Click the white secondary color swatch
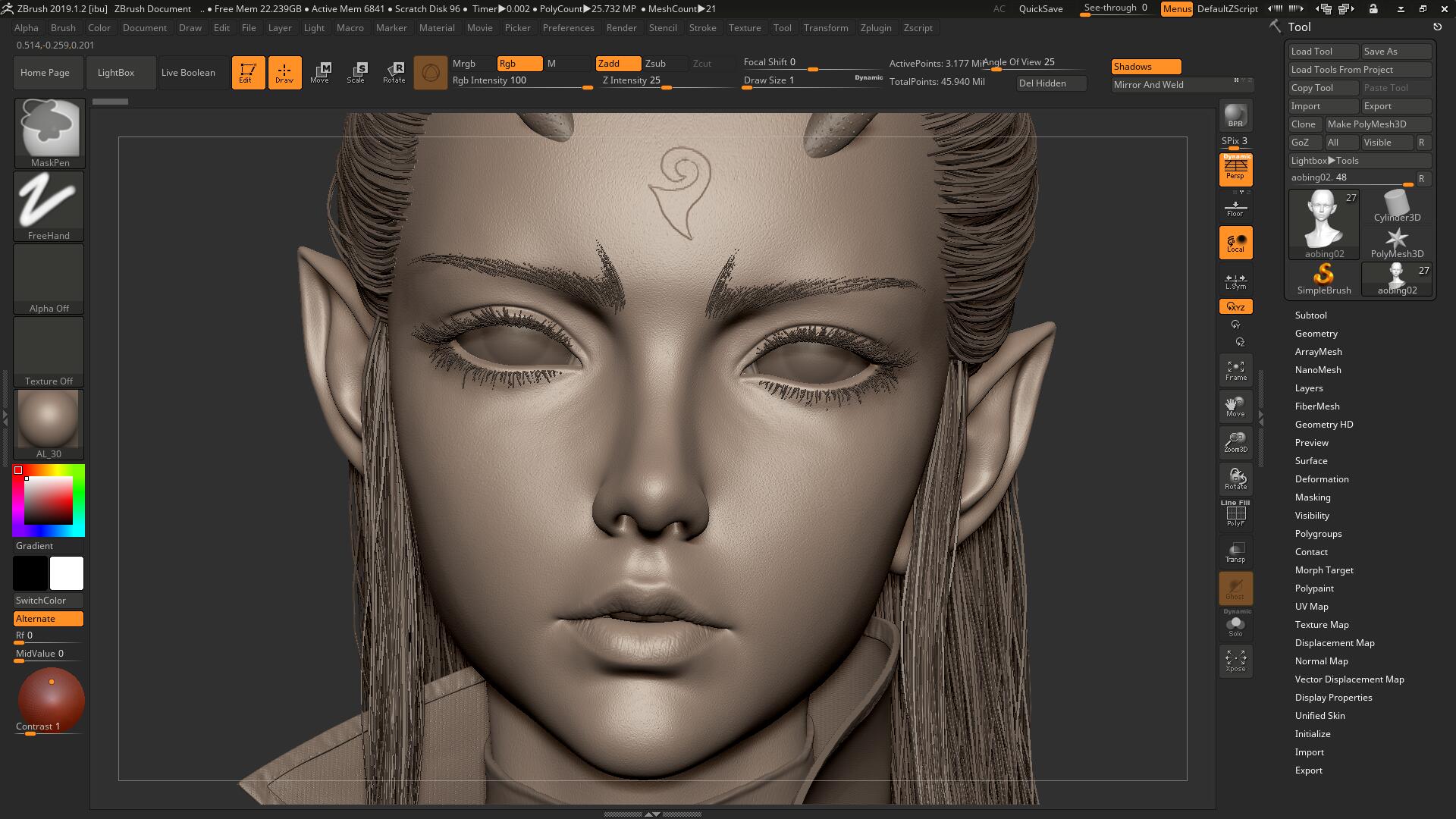The height and width of the screenshot is (819, 1456). click(x=67, y=573)
